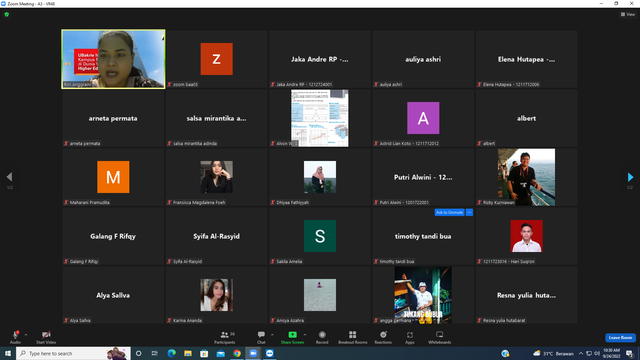Click the auliya ashri name tile
This screenshot has height=360, width=640.
tap(423, 59)
